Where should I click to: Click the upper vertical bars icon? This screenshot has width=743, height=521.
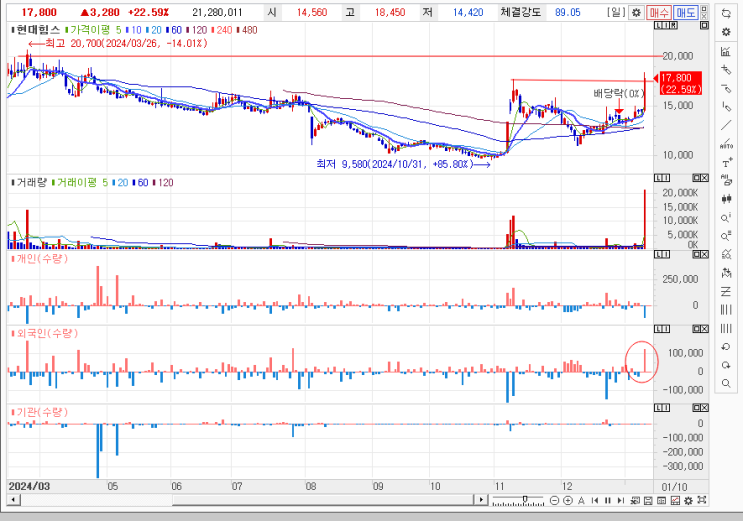(726, 310)
